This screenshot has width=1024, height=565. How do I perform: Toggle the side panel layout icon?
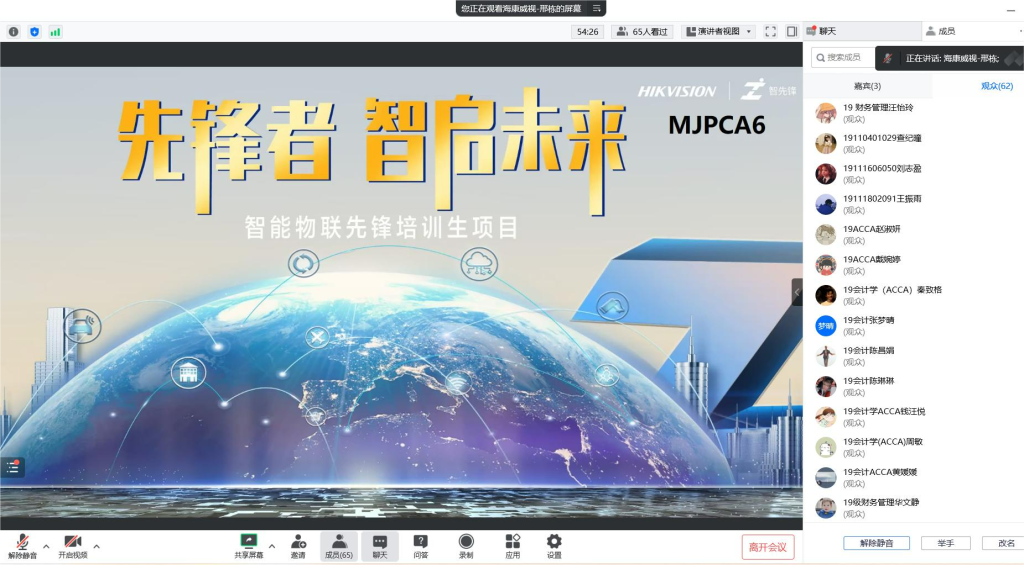click(791, 32)
